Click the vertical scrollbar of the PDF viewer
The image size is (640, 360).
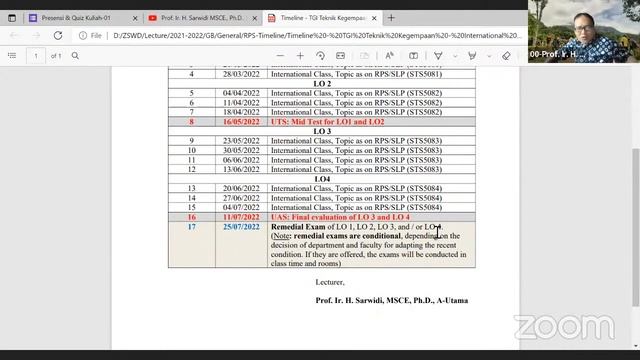tap(636, 227)
